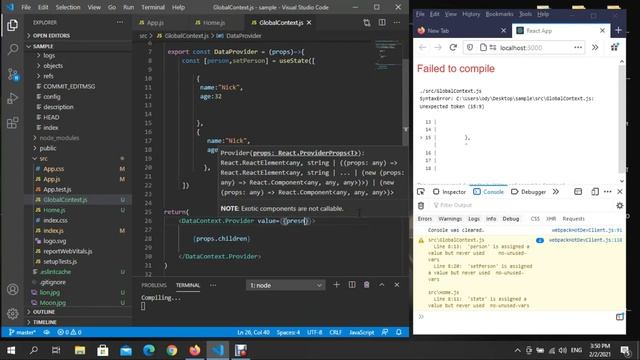Open the Inspector devtools tab
The image size is (640, 360).
tap(449, 191)
